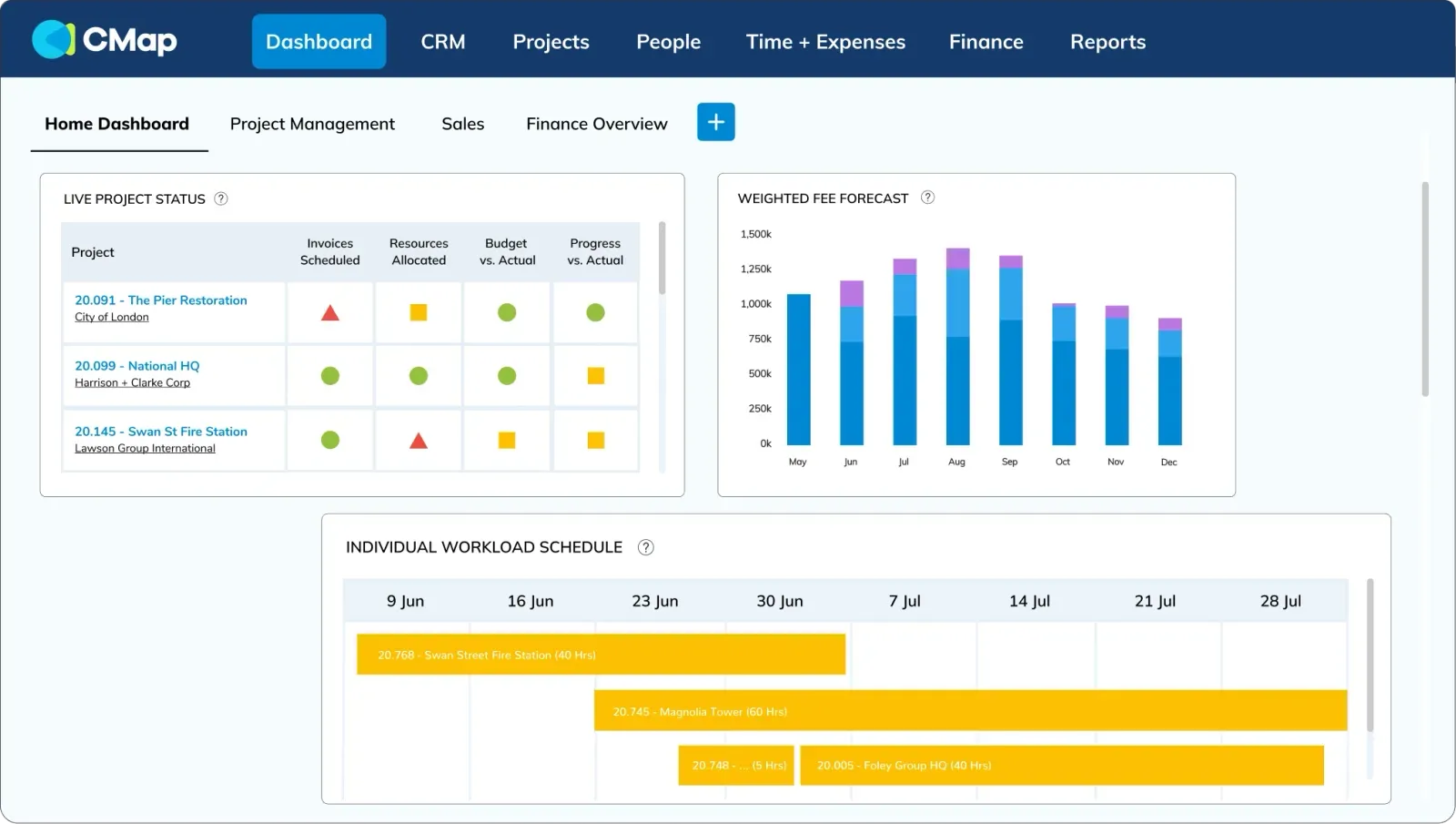The height and width of the screenshot is (824, 1456).
Task: Switch to the Finance Overview tab
Action: 596,124
